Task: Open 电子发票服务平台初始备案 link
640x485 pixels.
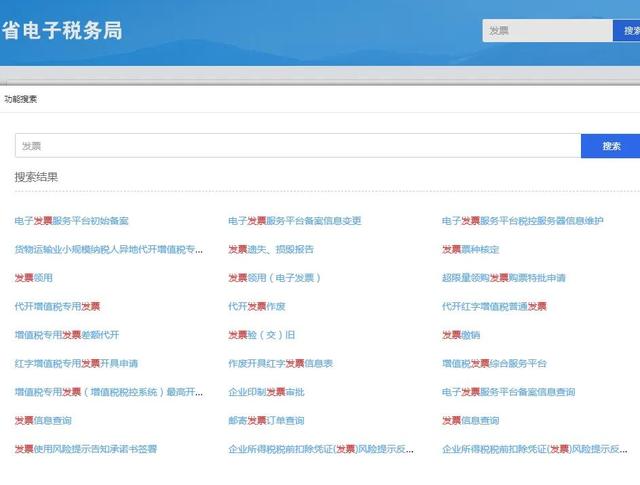Action: click(x=71, y=220)
